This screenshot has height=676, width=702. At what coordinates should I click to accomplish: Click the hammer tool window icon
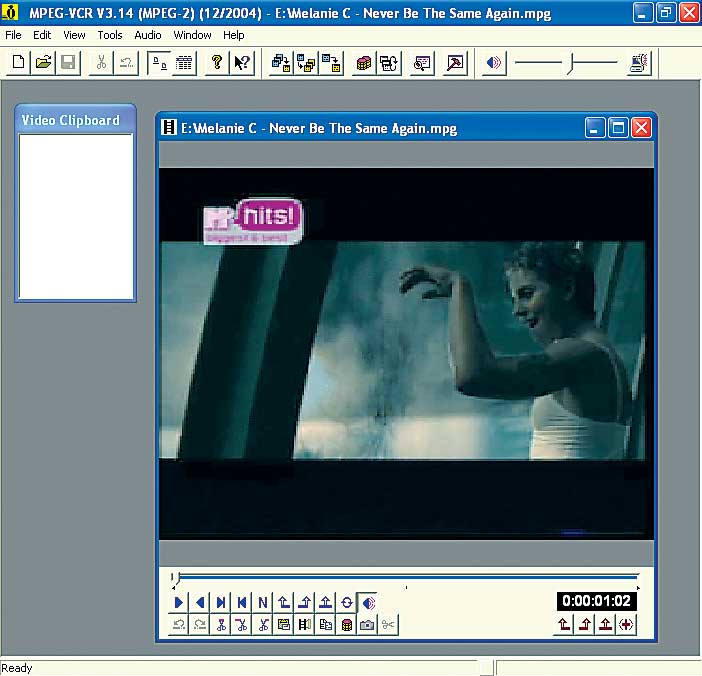pyautogui.click(x=455, y=63)
